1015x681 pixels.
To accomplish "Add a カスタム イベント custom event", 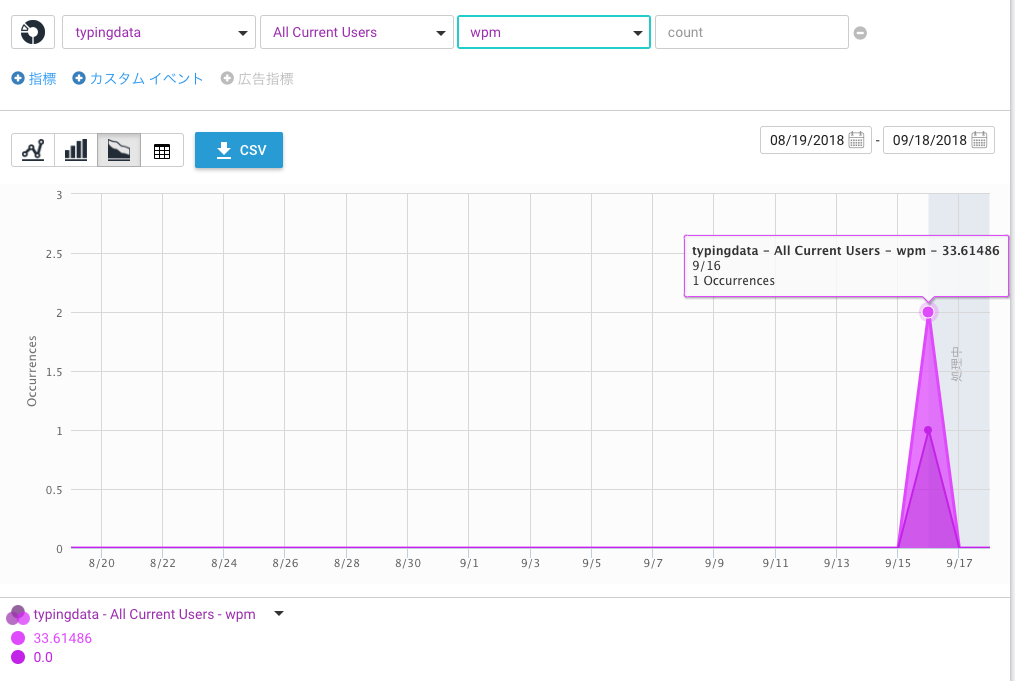I will 138,78.
